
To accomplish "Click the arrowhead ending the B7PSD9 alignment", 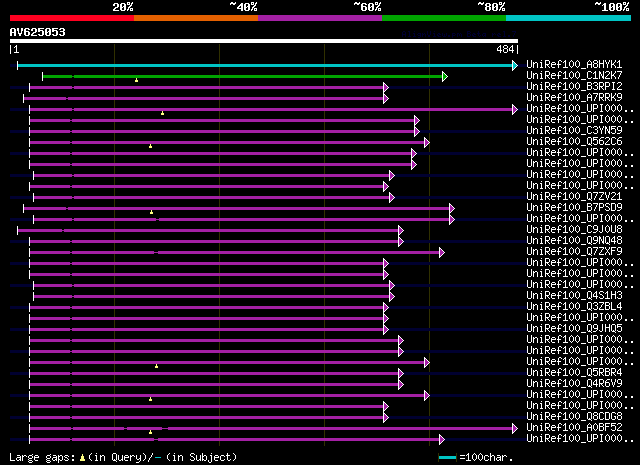I will (452, 209).
